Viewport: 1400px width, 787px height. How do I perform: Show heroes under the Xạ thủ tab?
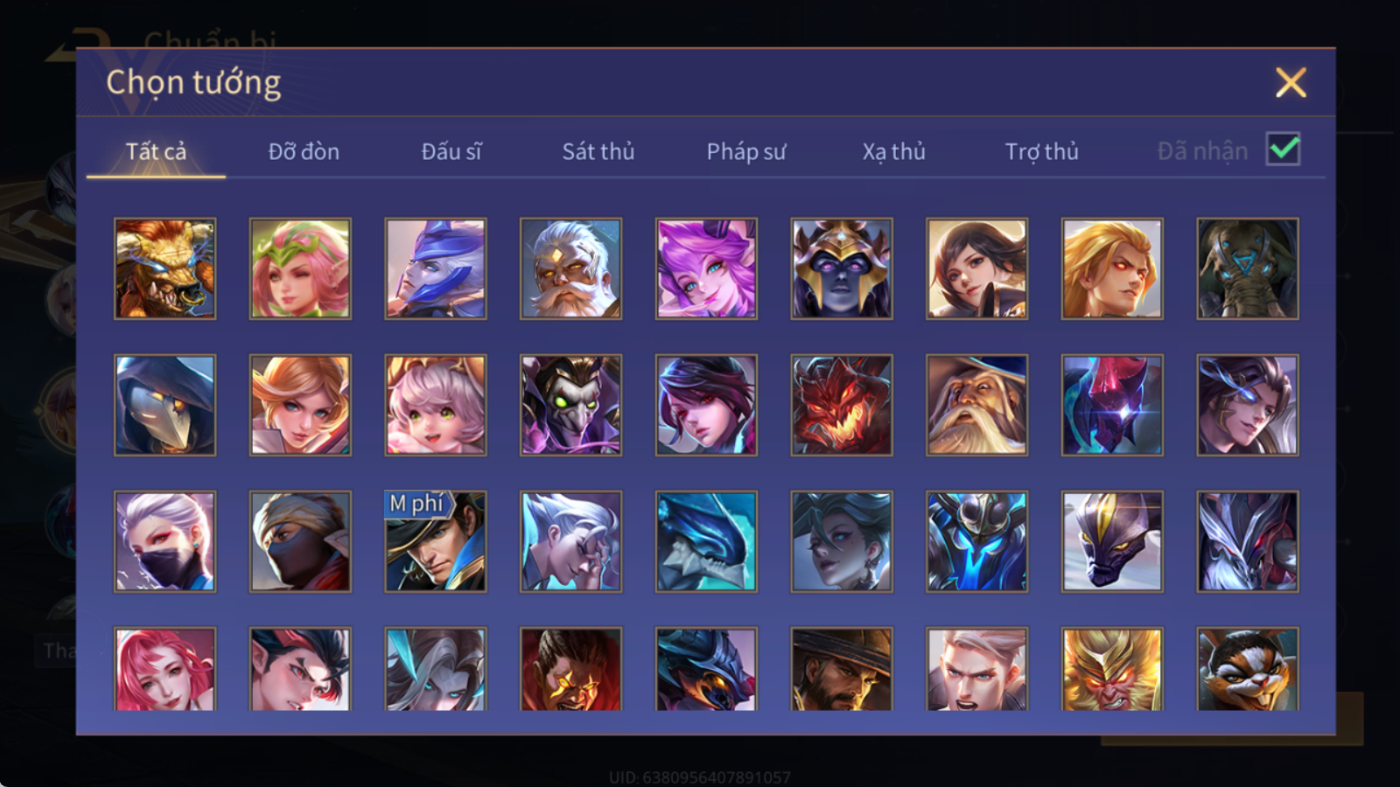(x=894, y=152)
